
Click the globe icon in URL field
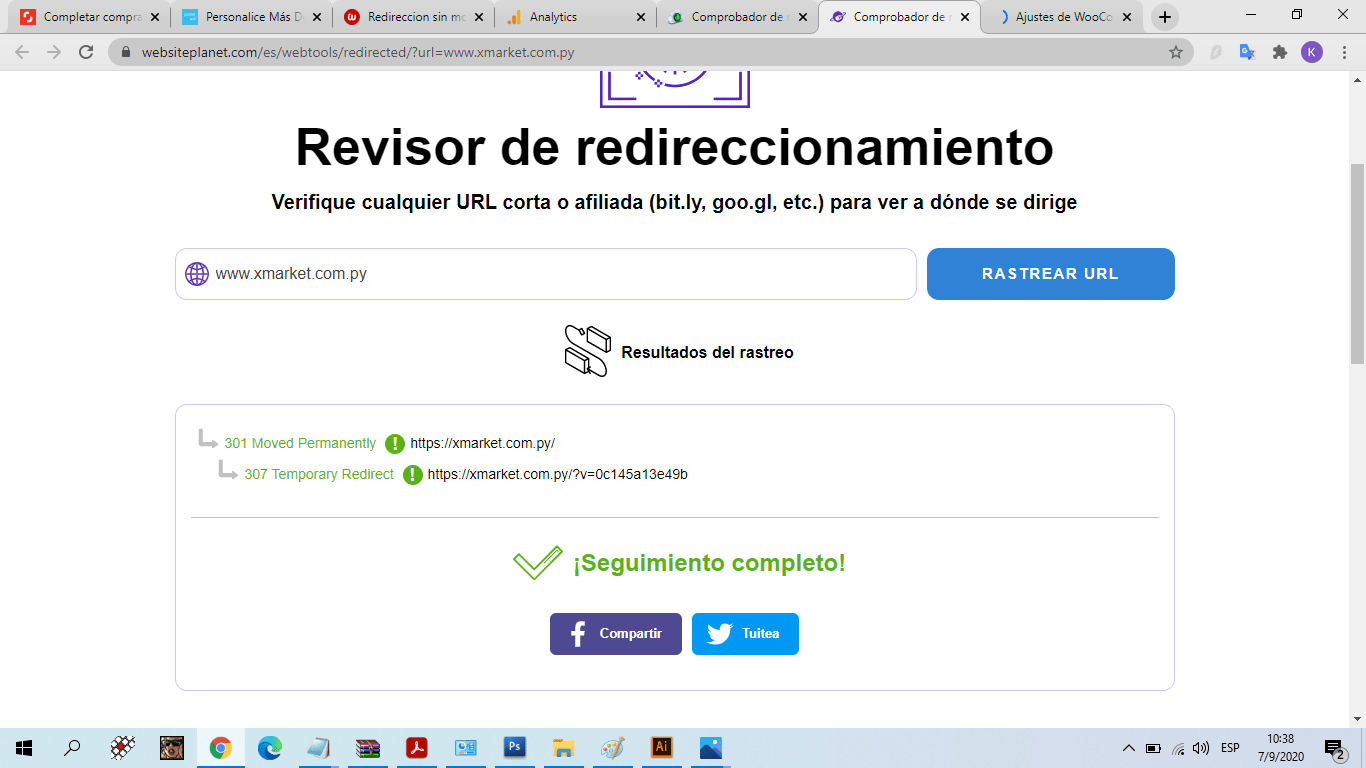click(x=197, y=274)
